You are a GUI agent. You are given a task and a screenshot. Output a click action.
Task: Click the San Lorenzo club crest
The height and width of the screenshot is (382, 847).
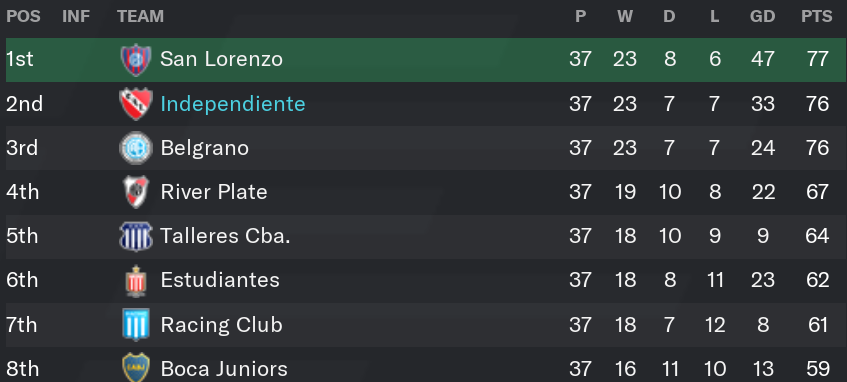pyautogui.click(x=136, y=59)
